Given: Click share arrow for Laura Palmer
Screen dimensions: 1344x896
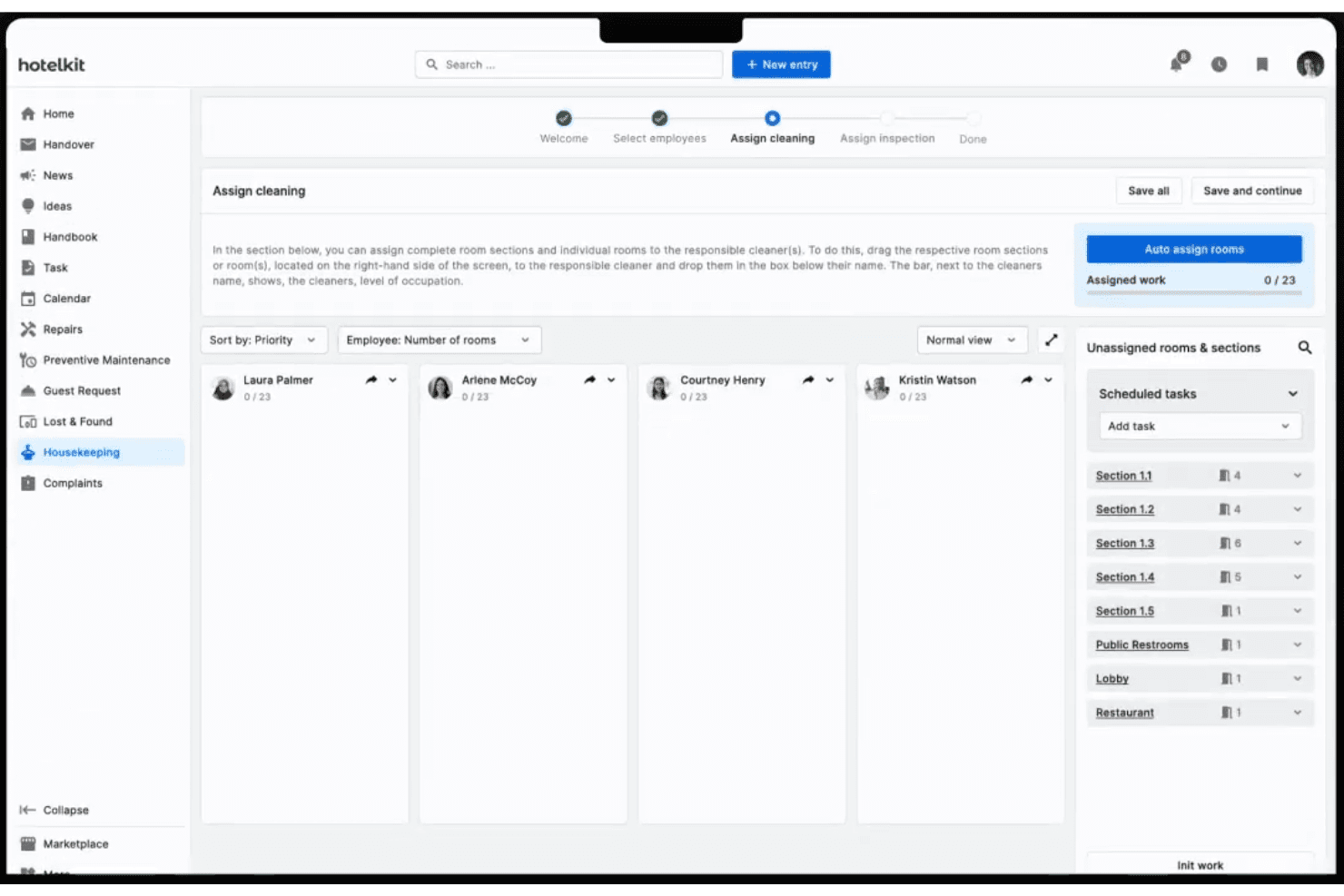Looking at the screenshot, I should click(371, 380).
